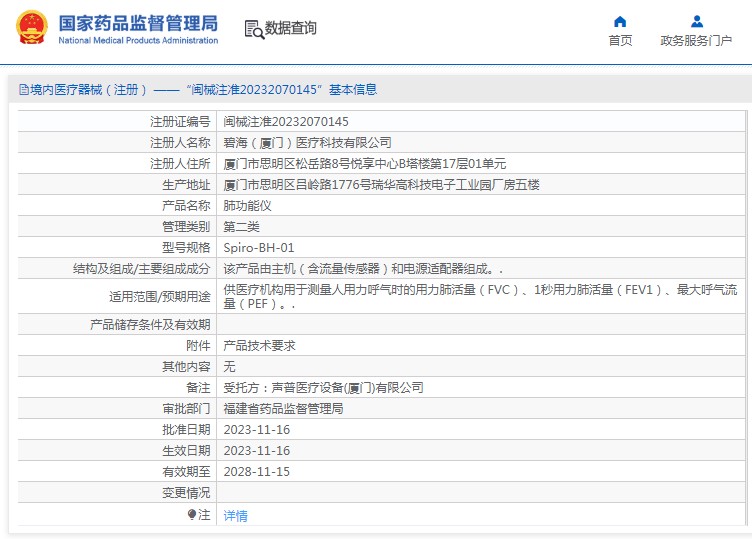Screen dimensions: 752x539
Task: Select registration number value 闽械注准20232070145 in table
Action: tap(286, 122)
